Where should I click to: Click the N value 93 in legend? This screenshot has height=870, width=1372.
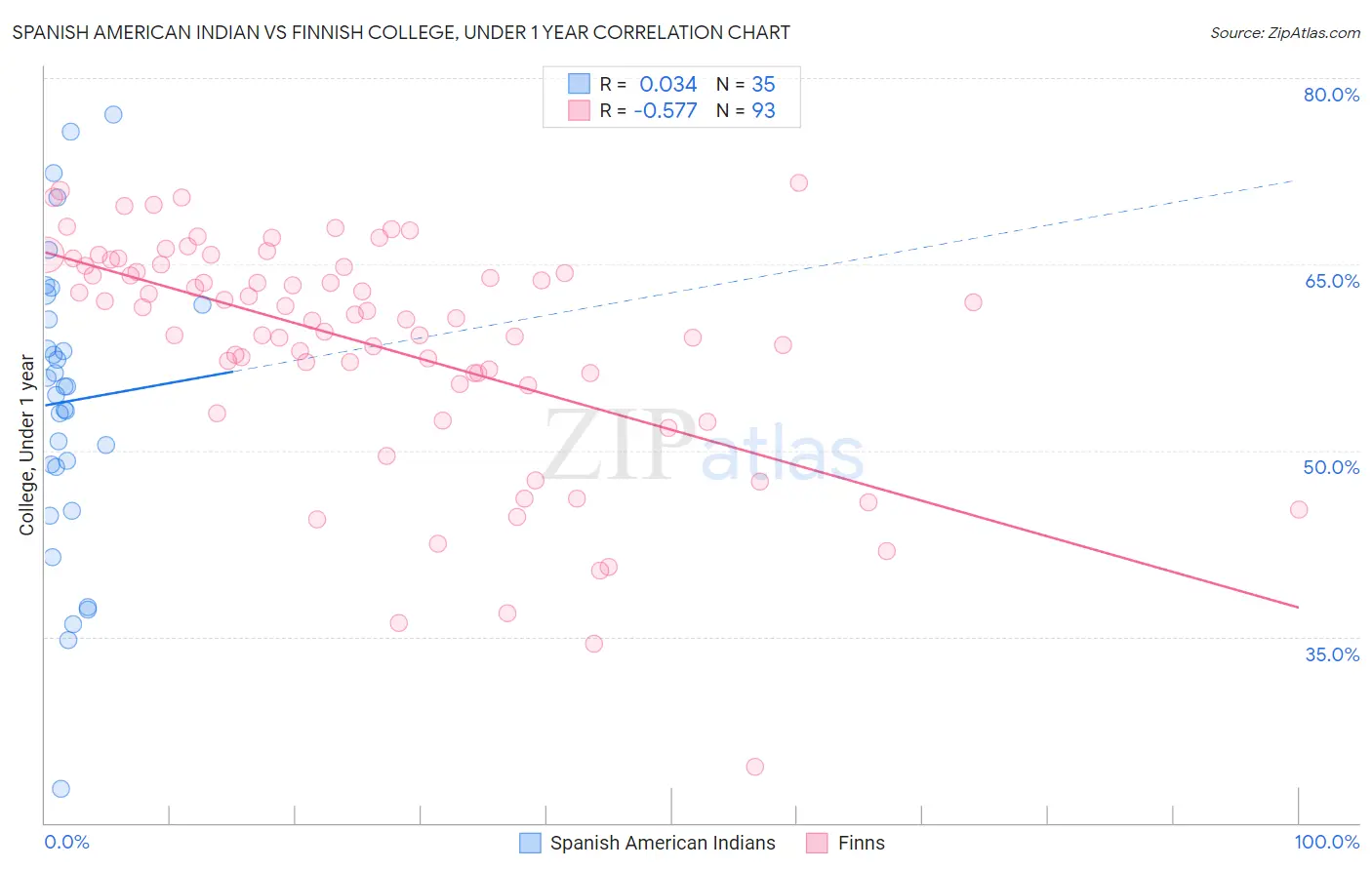[763, 110]
